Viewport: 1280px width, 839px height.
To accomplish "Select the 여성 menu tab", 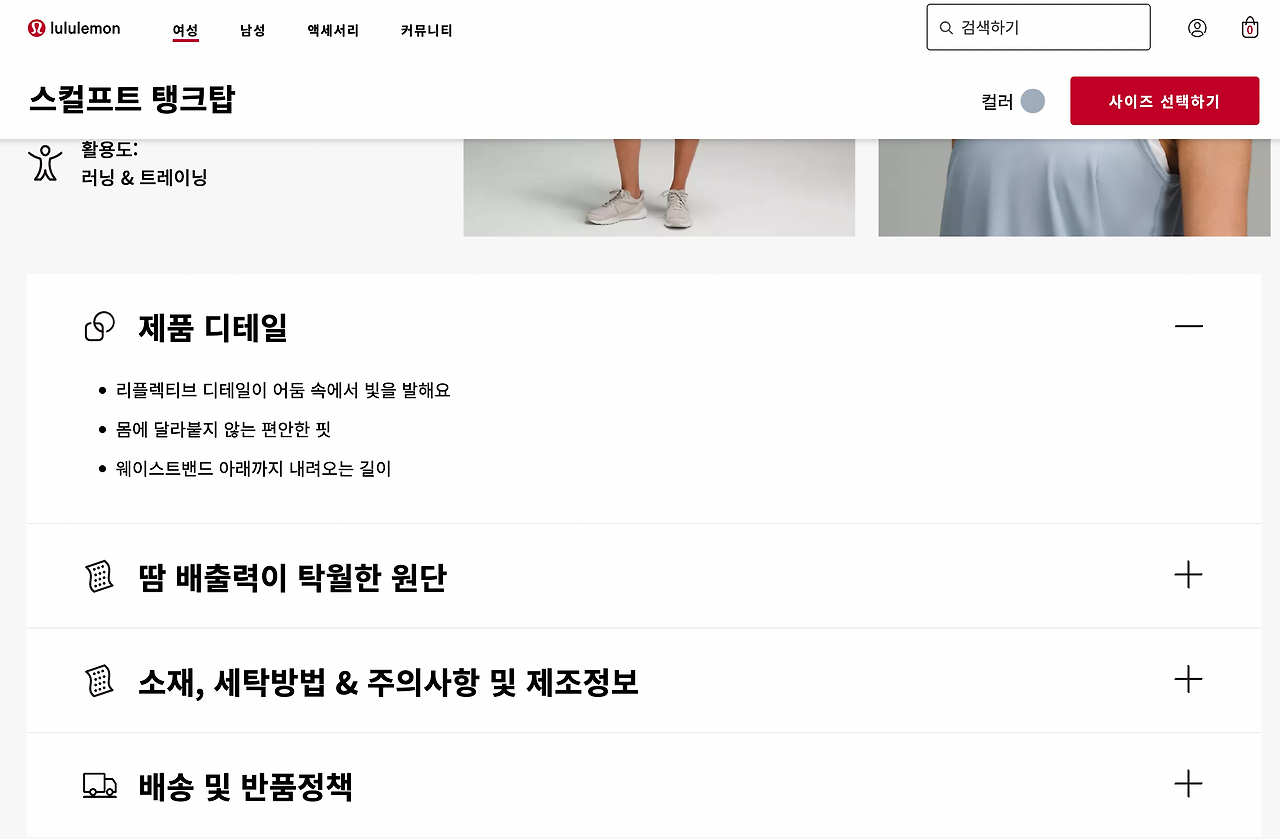I will (185, 31).
